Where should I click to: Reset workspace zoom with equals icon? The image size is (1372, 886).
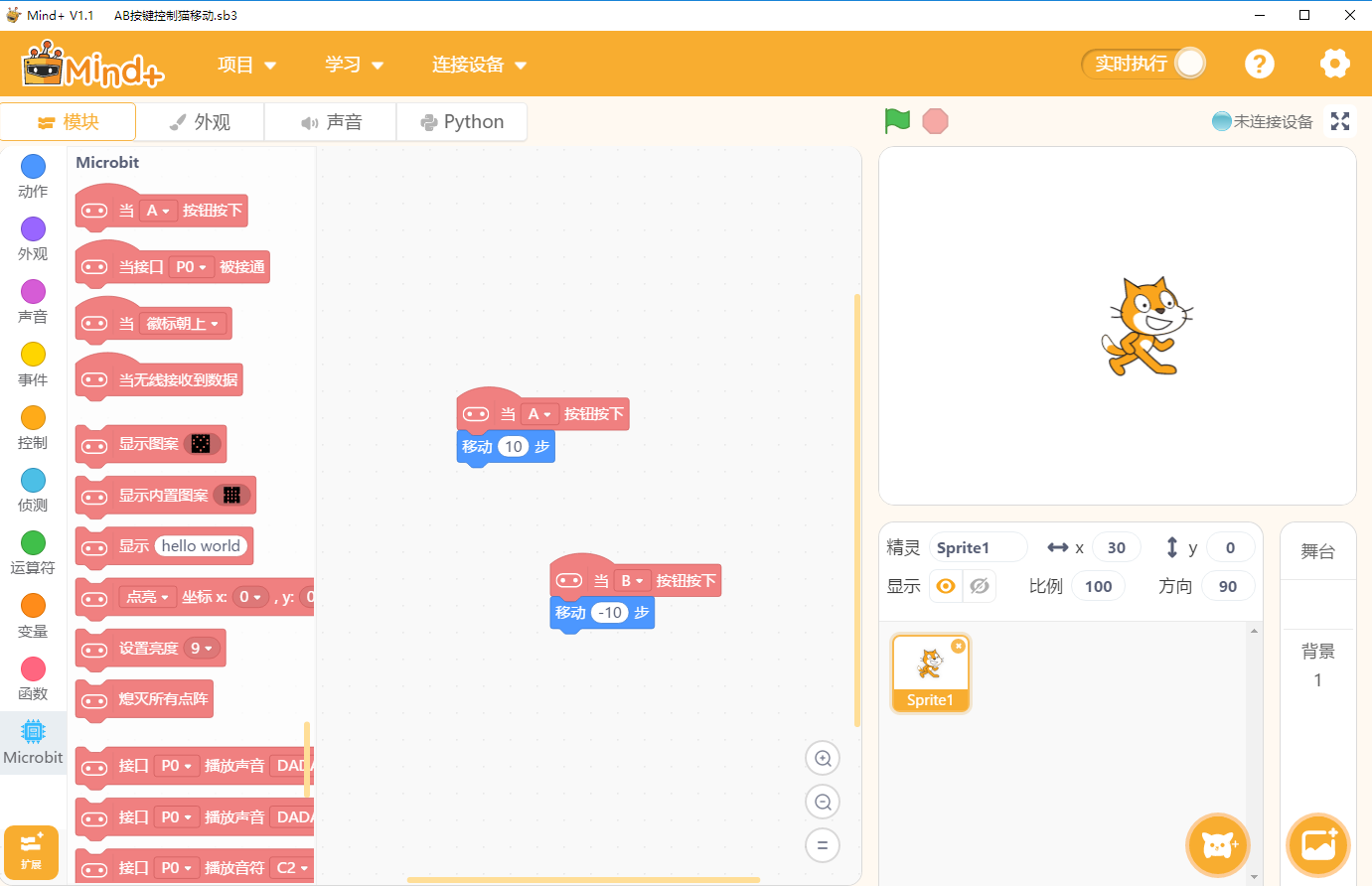(x=823, y=846)
